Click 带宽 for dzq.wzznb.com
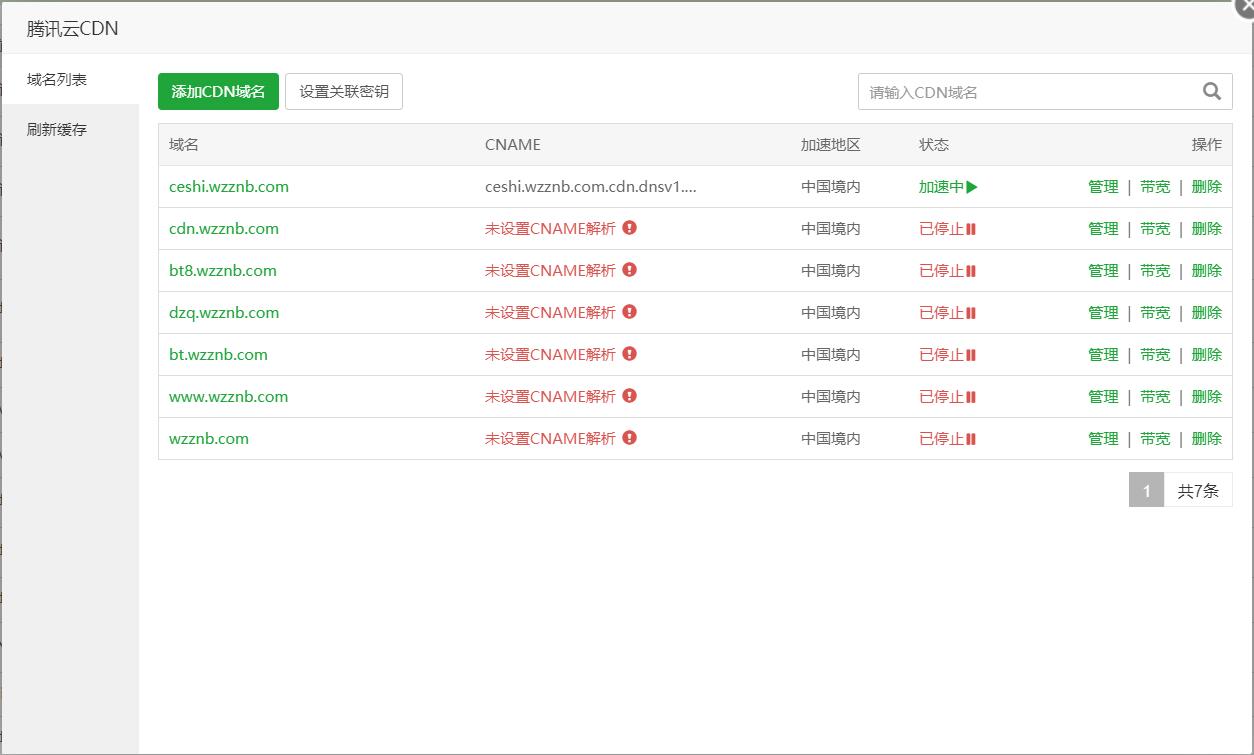1254x755 pixels. tap(1155, 313)
